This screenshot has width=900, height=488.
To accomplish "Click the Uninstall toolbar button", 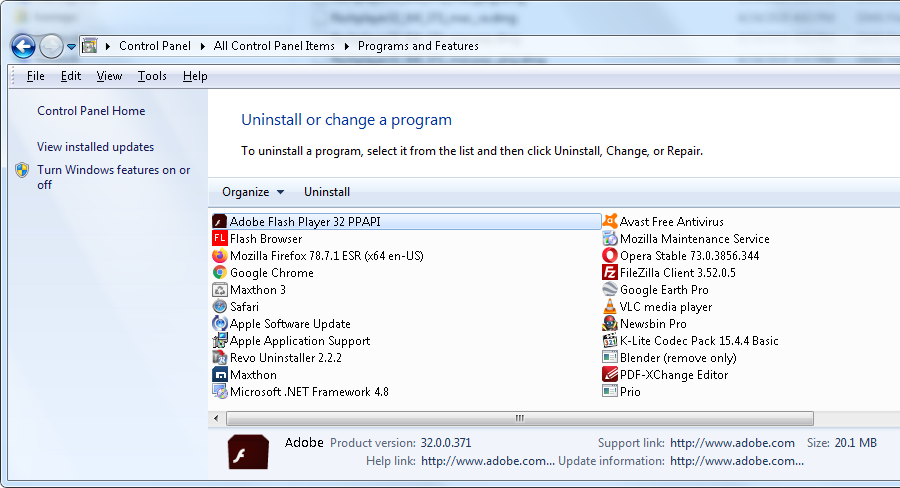I will point(327,192).
